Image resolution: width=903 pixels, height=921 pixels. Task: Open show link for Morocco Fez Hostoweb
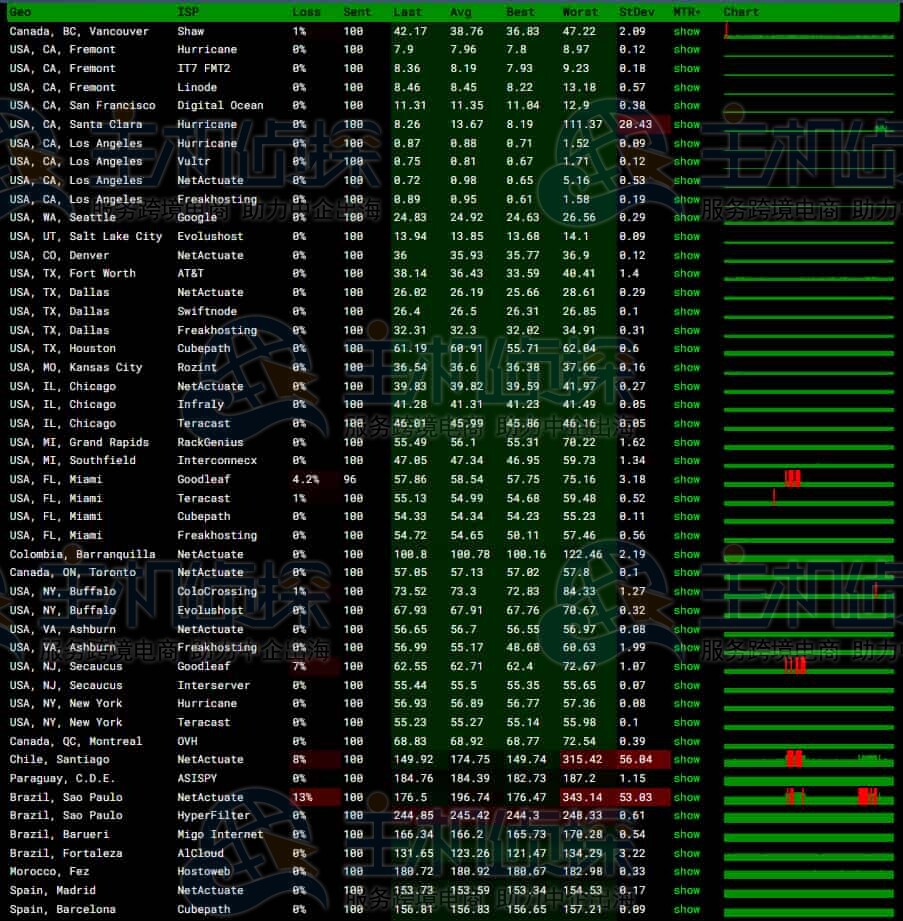(x=687, y=872)
